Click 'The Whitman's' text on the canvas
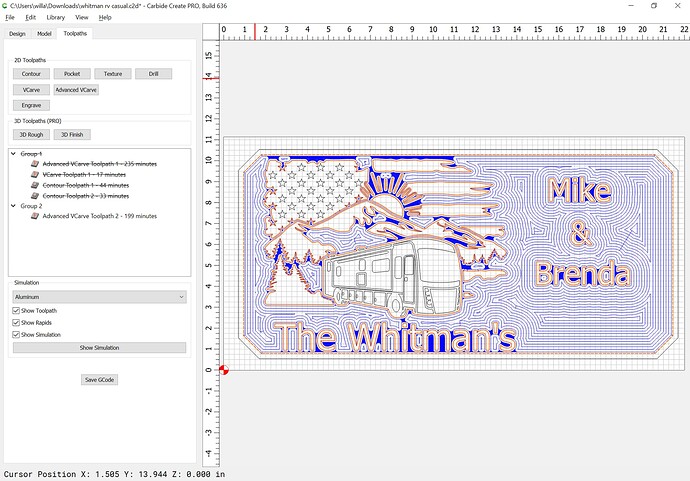This screenshot has width=690, height=481. (395, 338)
